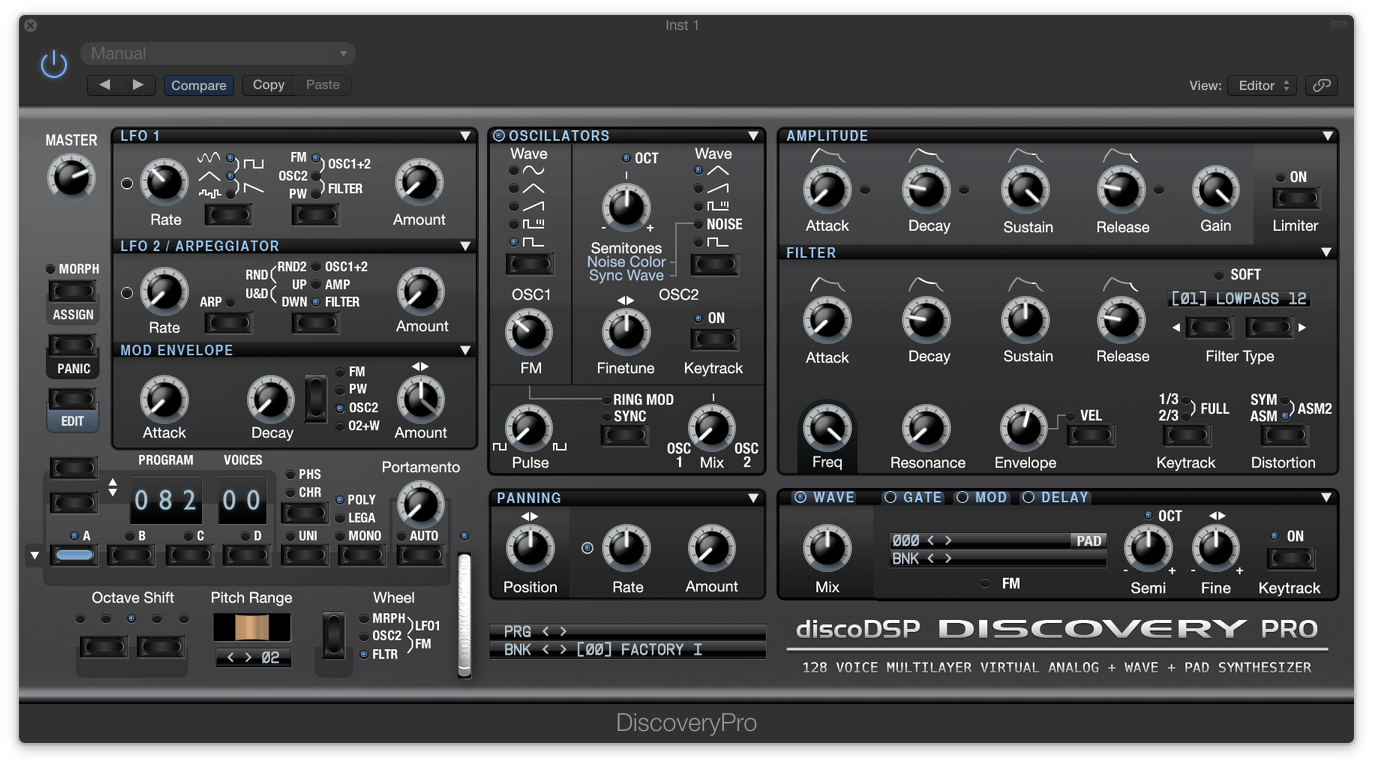The height and width of the screenshot is (766, 1373).
Task: Click the Filter Resonance knob
Action: (927, 428)
